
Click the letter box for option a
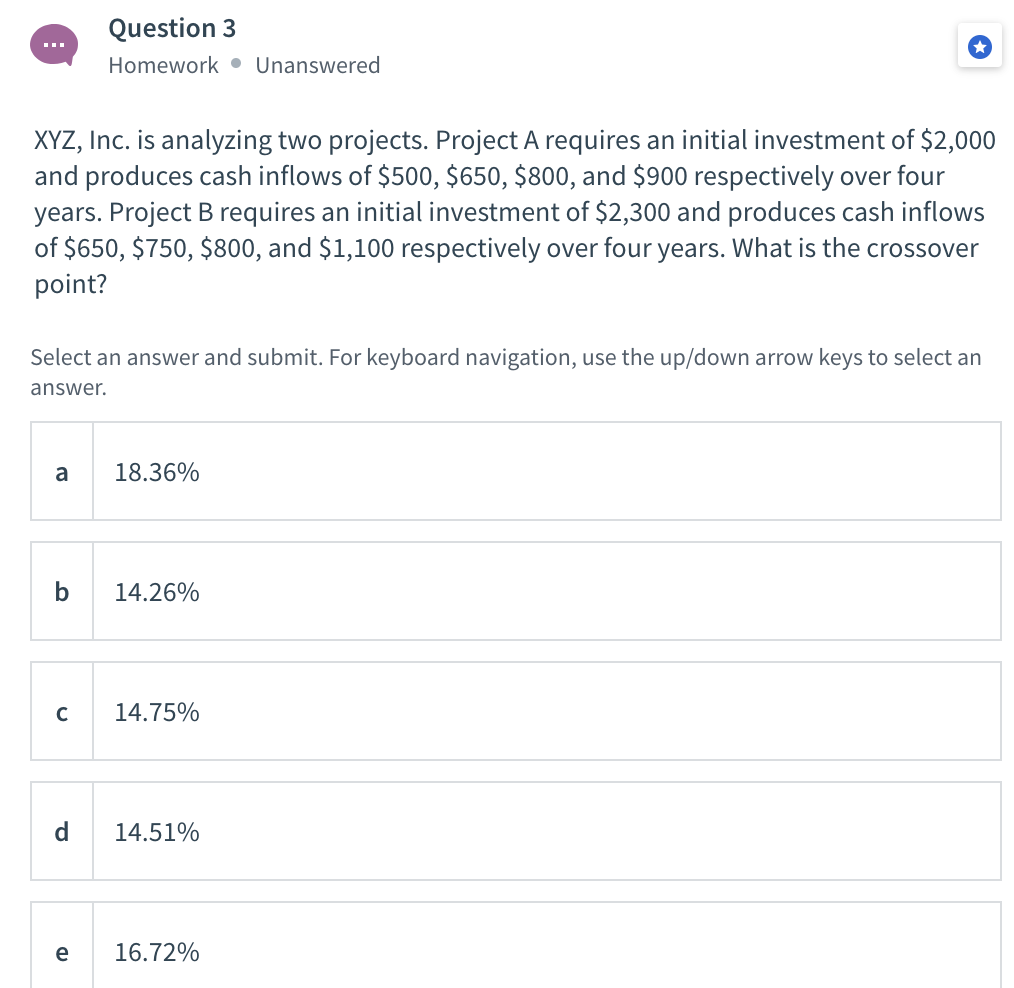(62, 471)
